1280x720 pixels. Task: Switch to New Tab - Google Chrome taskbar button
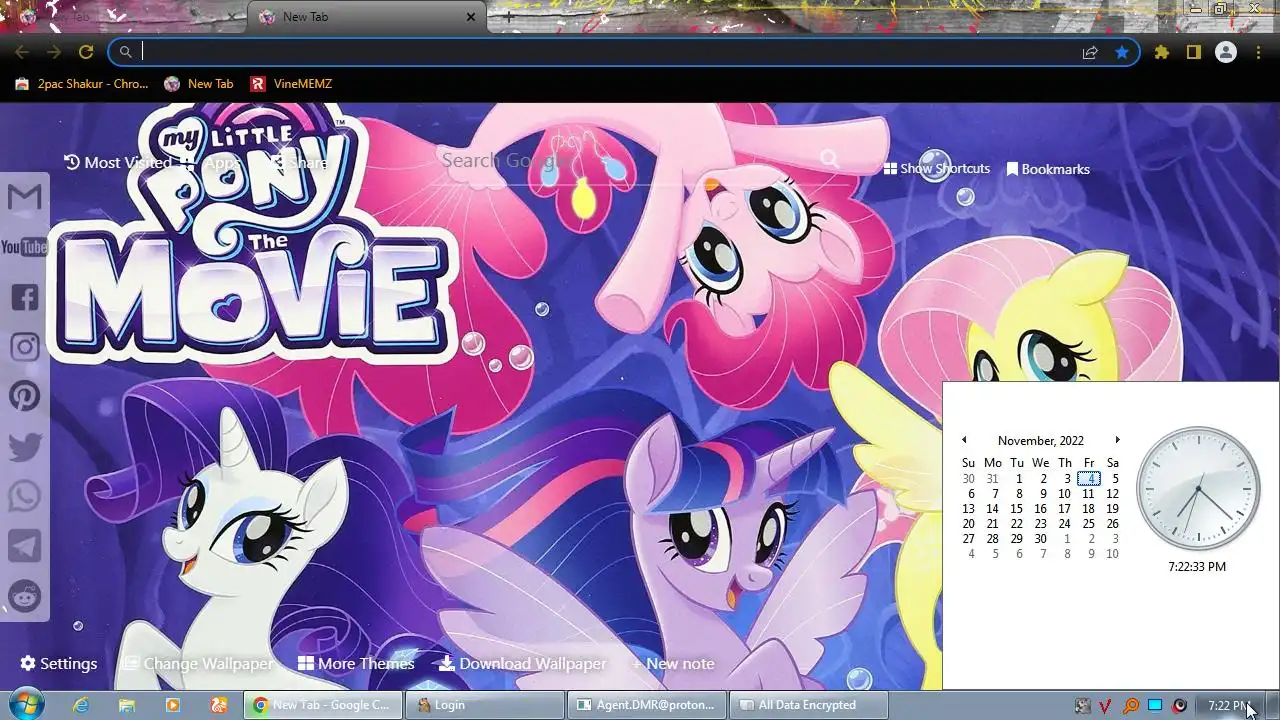point(322,705)
